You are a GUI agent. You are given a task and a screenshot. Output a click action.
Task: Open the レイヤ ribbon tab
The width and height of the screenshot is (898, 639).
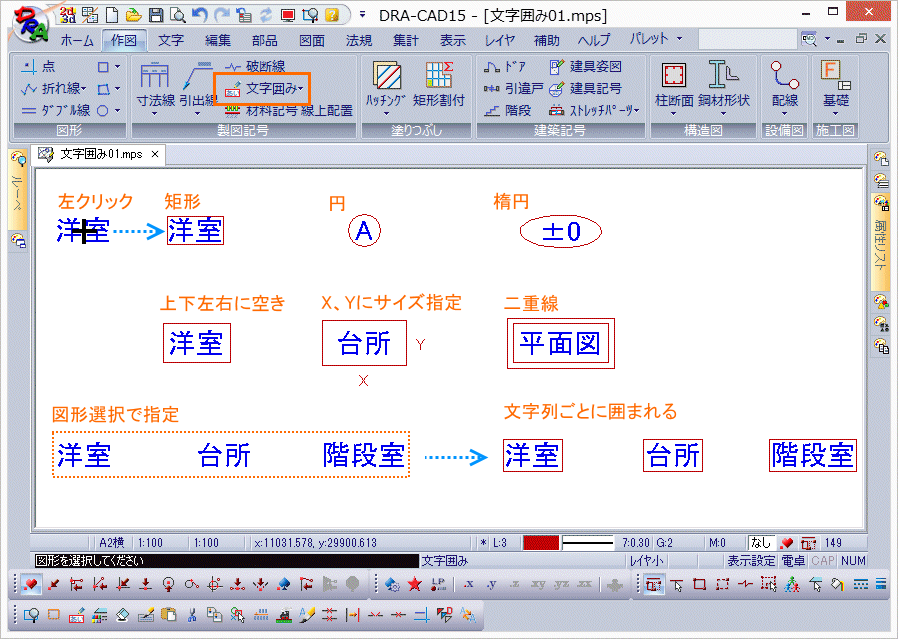point(499,40)
